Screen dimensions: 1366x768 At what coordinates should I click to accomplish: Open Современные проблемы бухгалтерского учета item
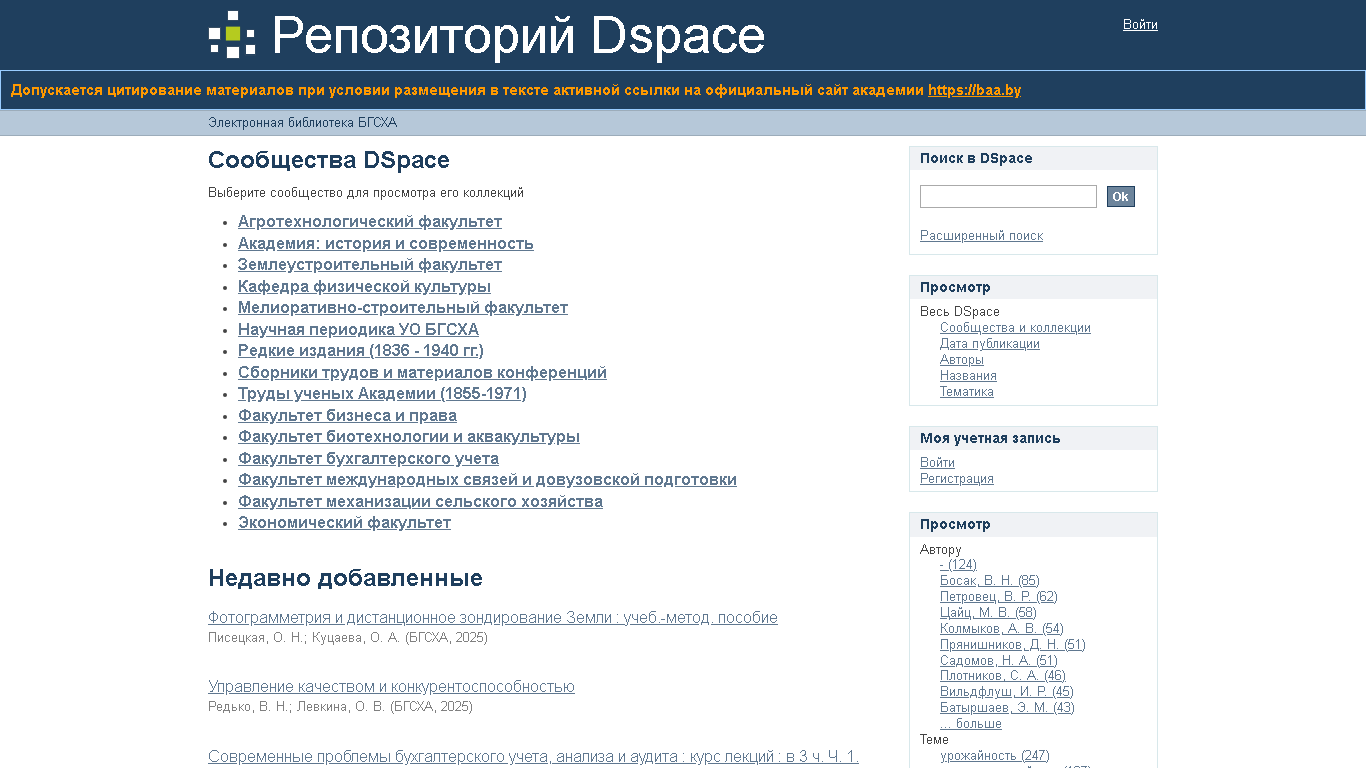(533, 757)
